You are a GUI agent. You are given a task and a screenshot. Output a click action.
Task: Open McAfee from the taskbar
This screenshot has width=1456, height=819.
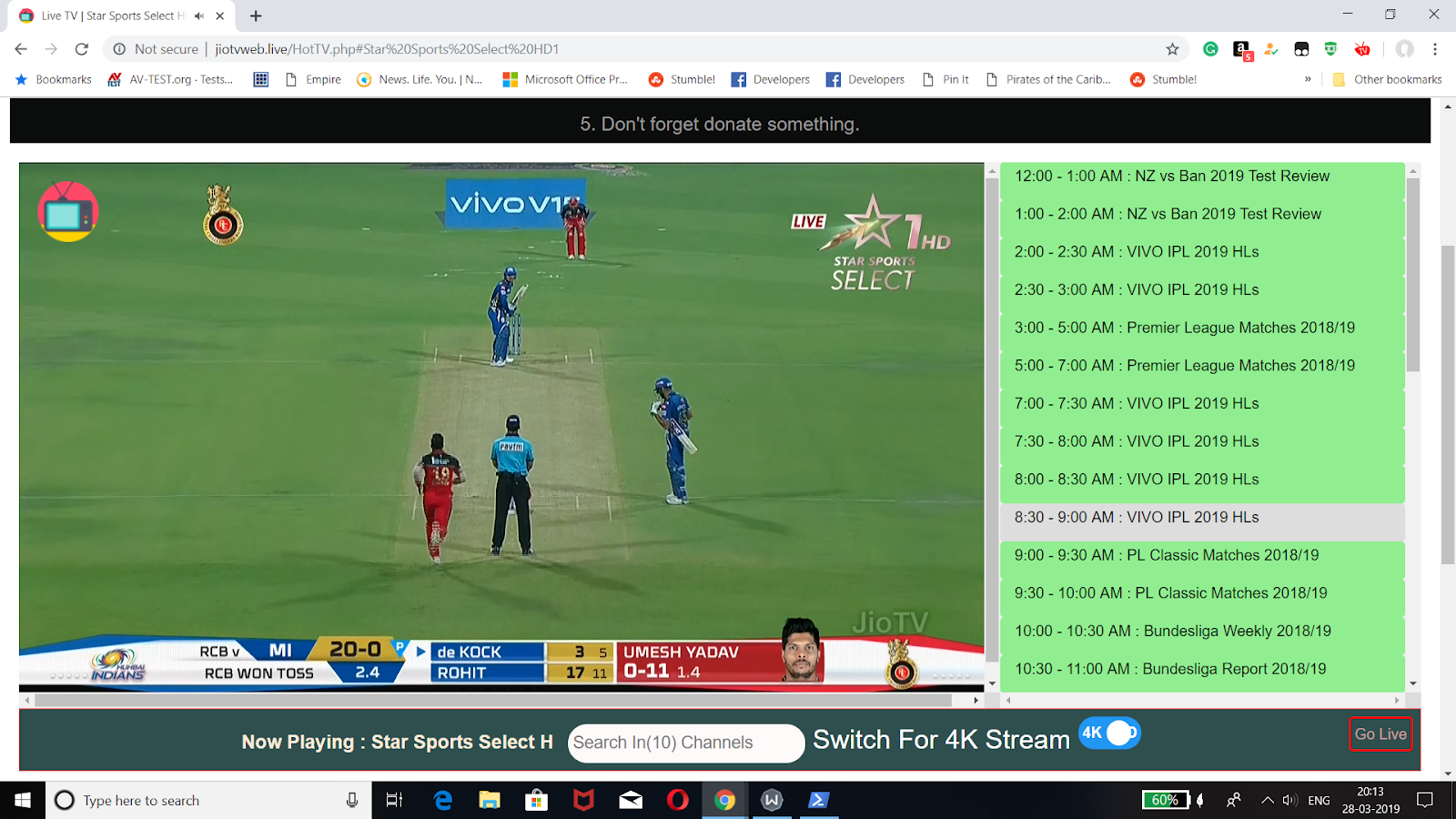583,800
